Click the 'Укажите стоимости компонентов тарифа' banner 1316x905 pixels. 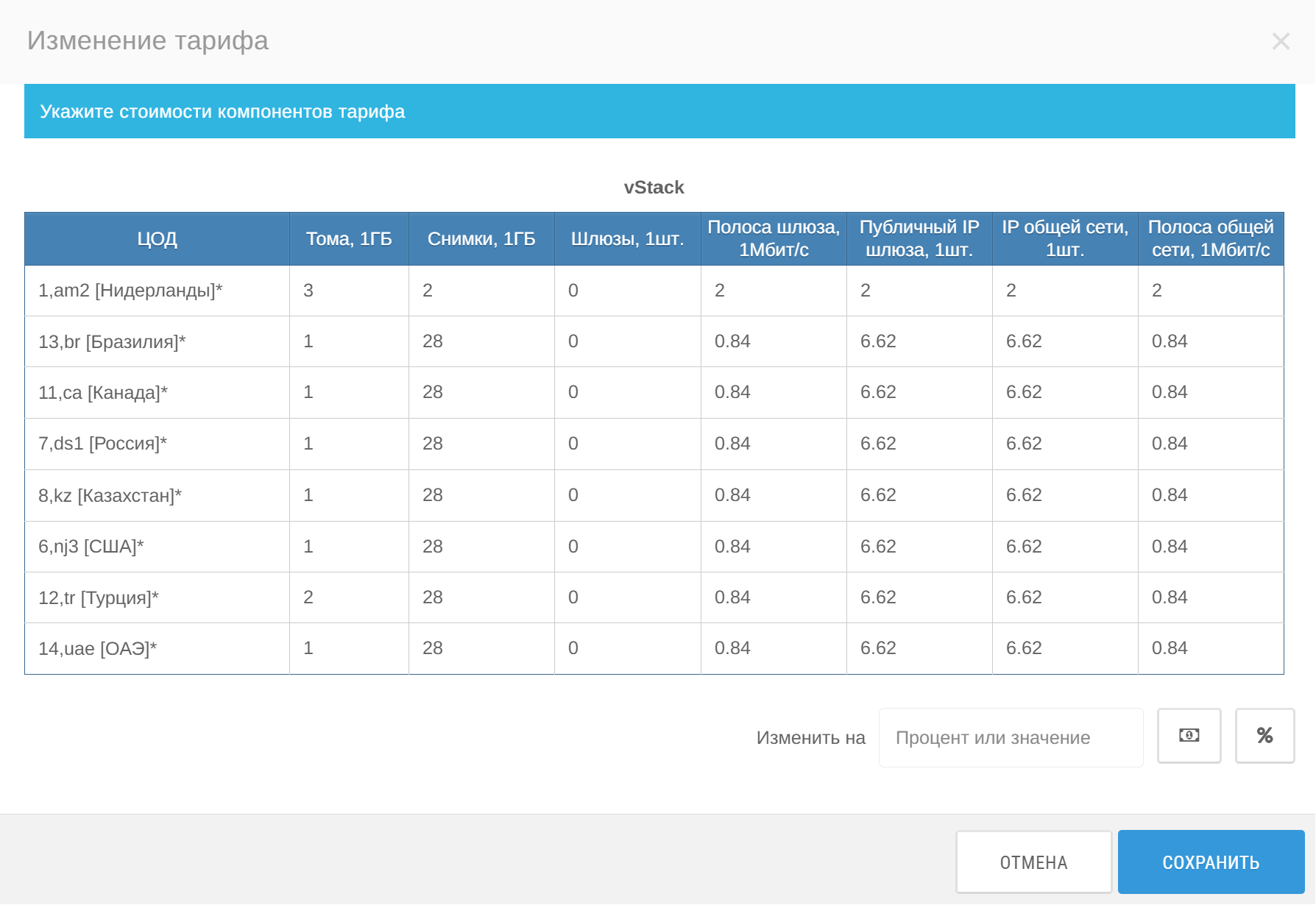659,111
